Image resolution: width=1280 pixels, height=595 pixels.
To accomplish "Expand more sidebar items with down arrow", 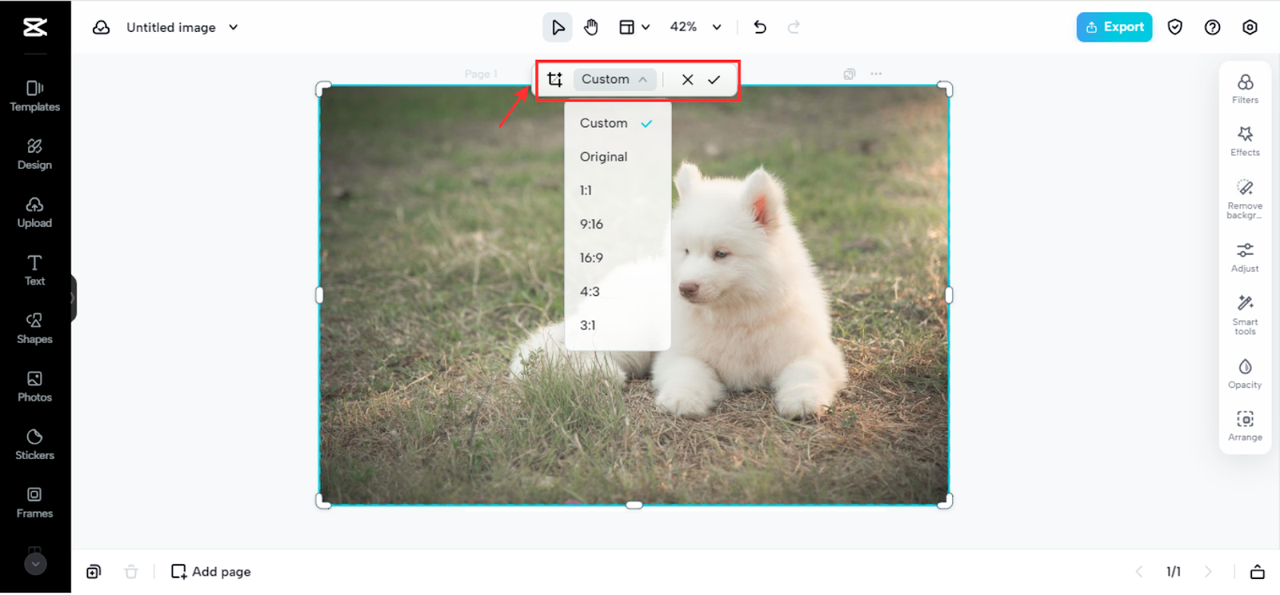I will click(35, 564).
